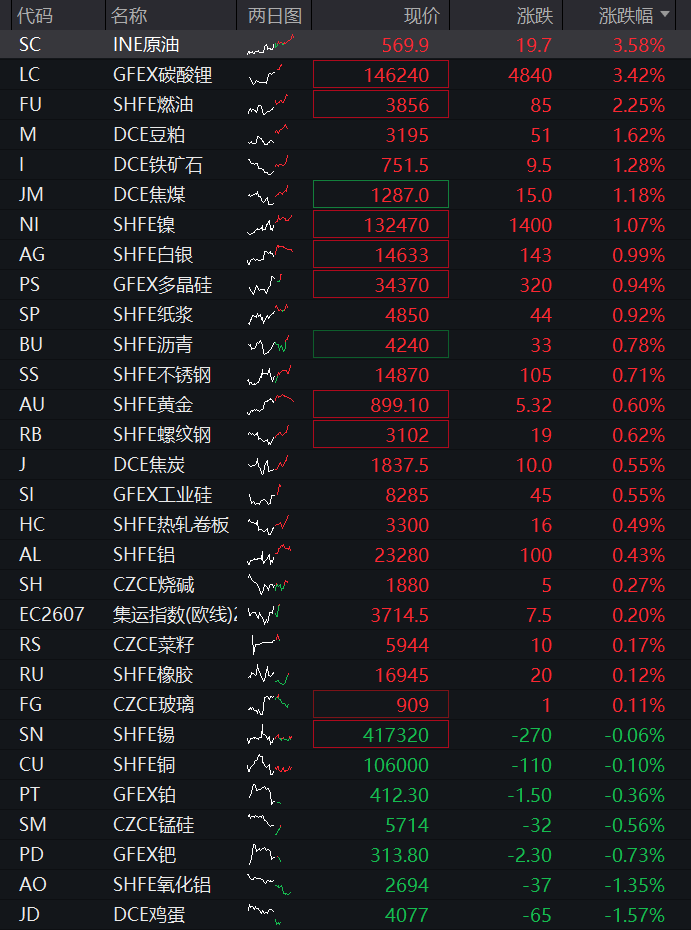Open the INE原油 two-day sparkline chart
691x930 pixels.
(271, 45)
